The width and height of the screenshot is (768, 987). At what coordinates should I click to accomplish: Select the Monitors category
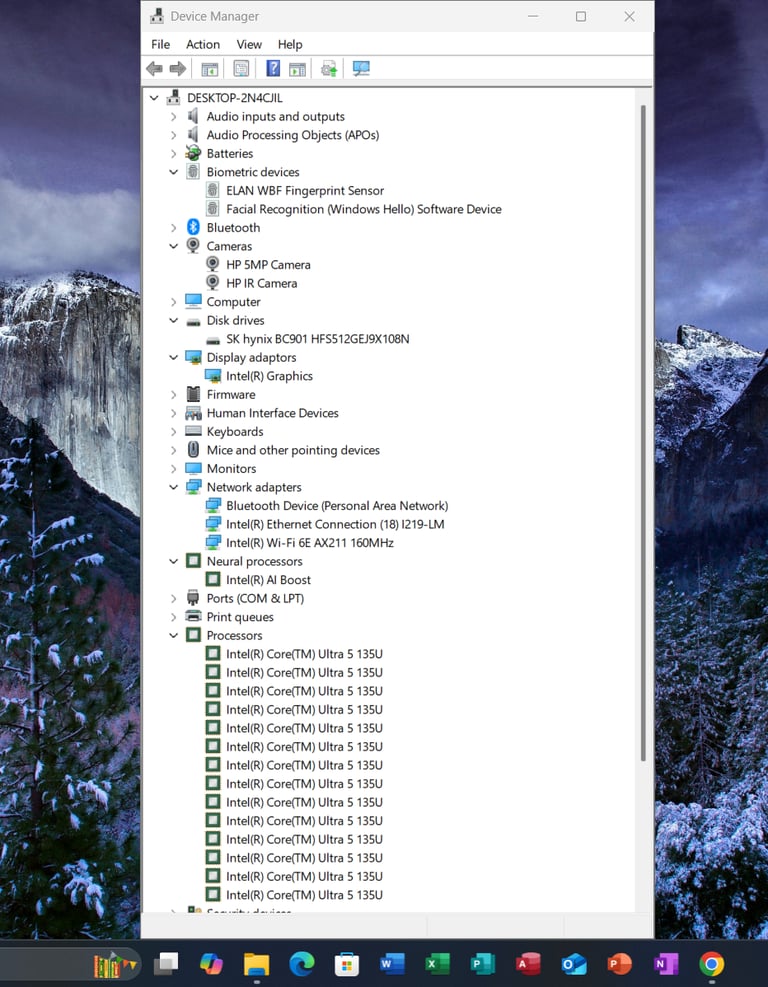231,468
